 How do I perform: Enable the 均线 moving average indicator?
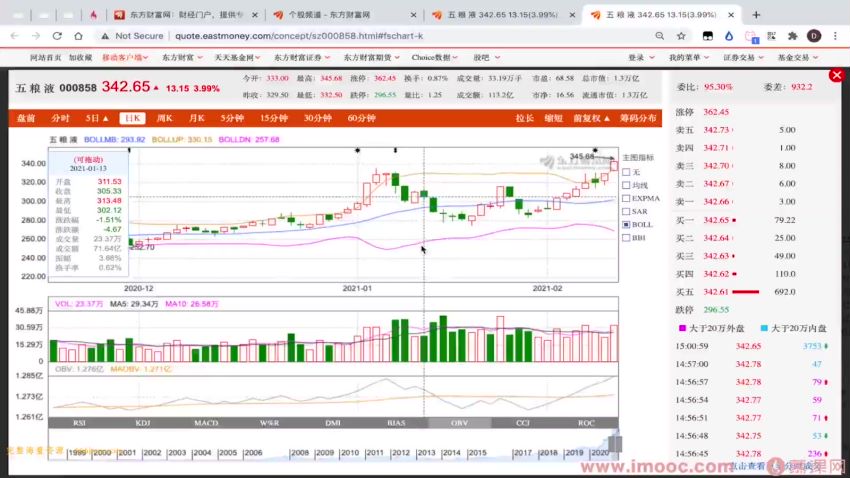click(627, 185)
